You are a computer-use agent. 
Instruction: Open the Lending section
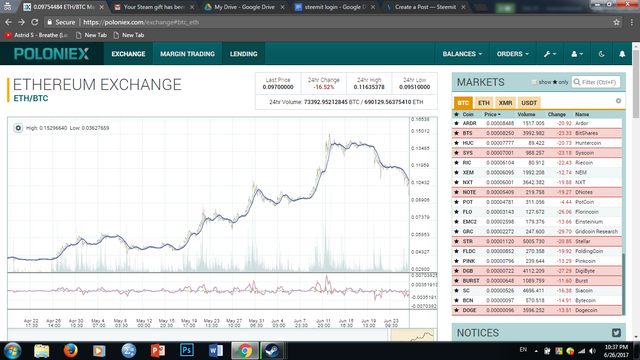(x=243, y=54)
